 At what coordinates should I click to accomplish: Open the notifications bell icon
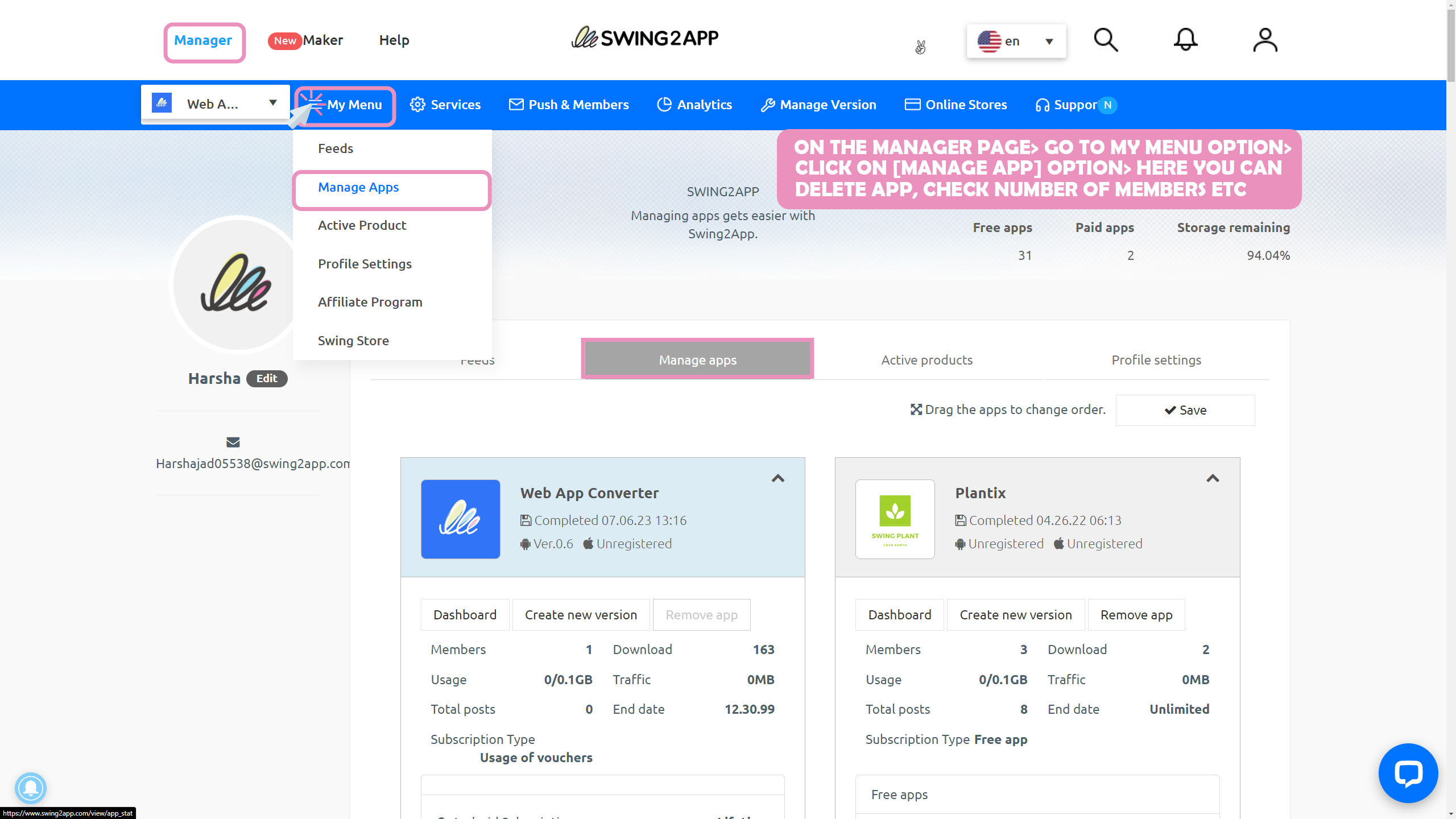tap(1185, 40)
